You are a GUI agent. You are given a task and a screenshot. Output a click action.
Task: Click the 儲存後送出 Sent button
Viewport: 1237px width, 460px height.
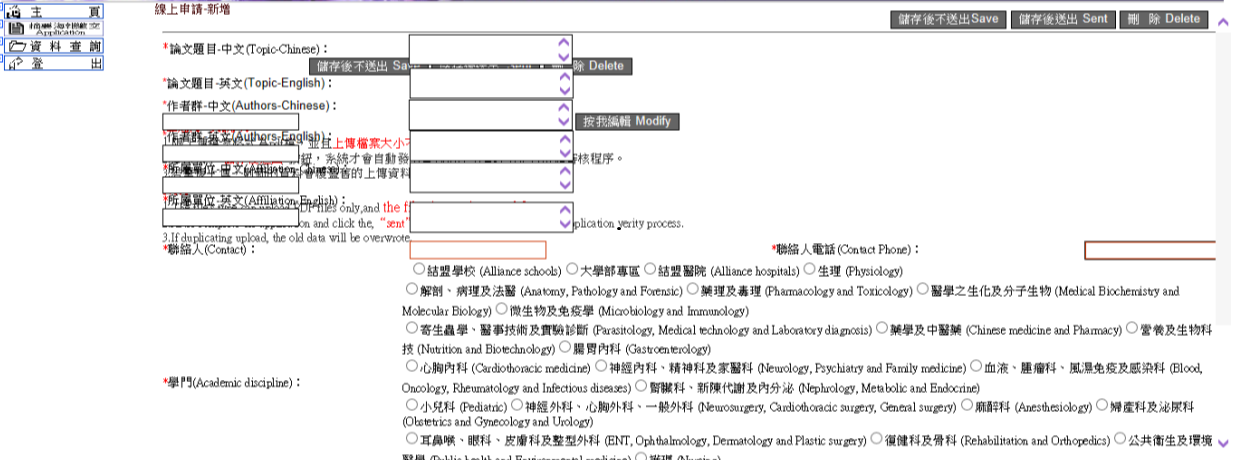coord(1062,19)
